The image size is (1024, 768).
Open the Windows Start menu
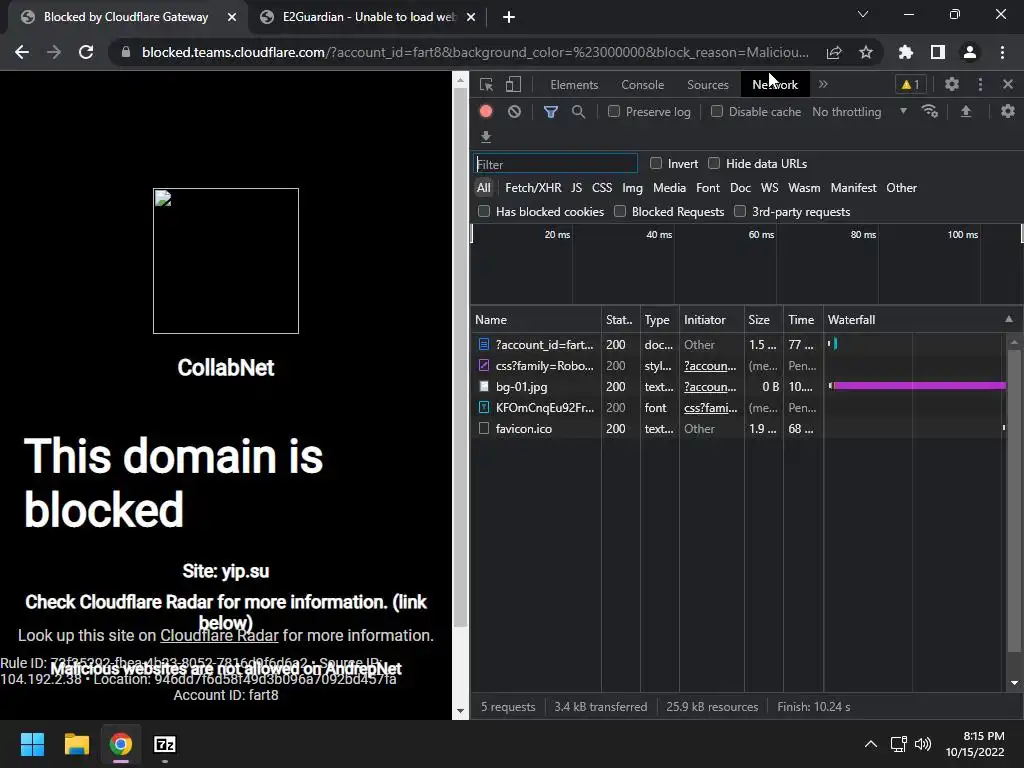(x=32, y=744)
